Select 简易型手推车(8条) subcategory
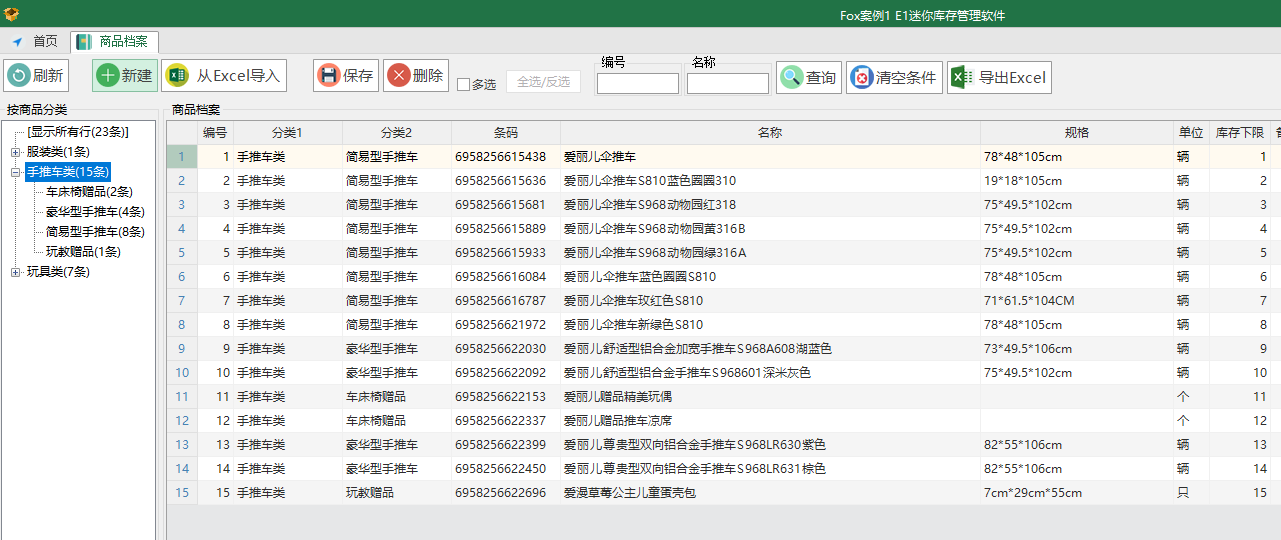Viewport: 1281px width, 540px height. (x=95, y=232)
